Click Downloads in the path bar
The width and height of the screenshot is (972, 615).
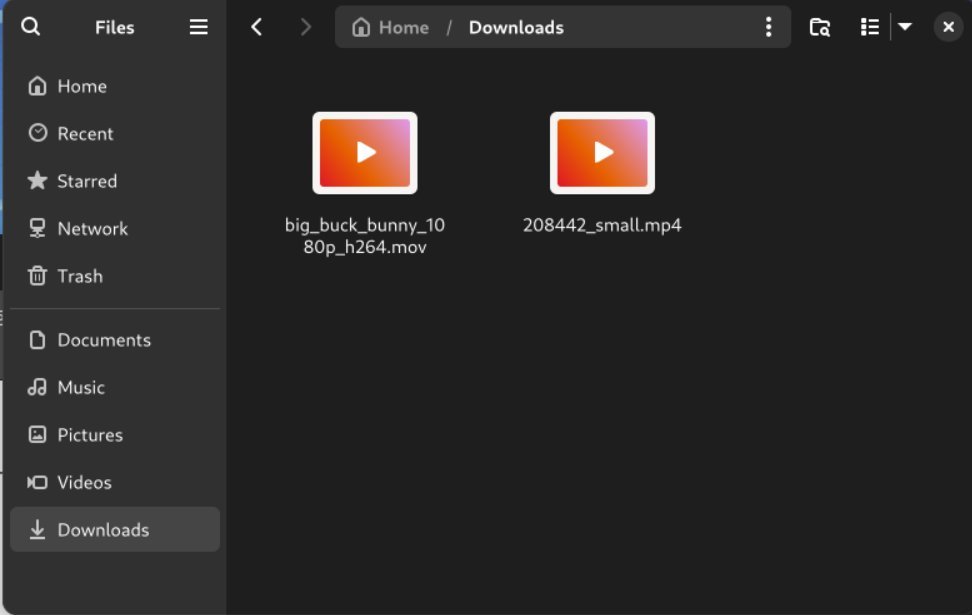coord(516,27)
